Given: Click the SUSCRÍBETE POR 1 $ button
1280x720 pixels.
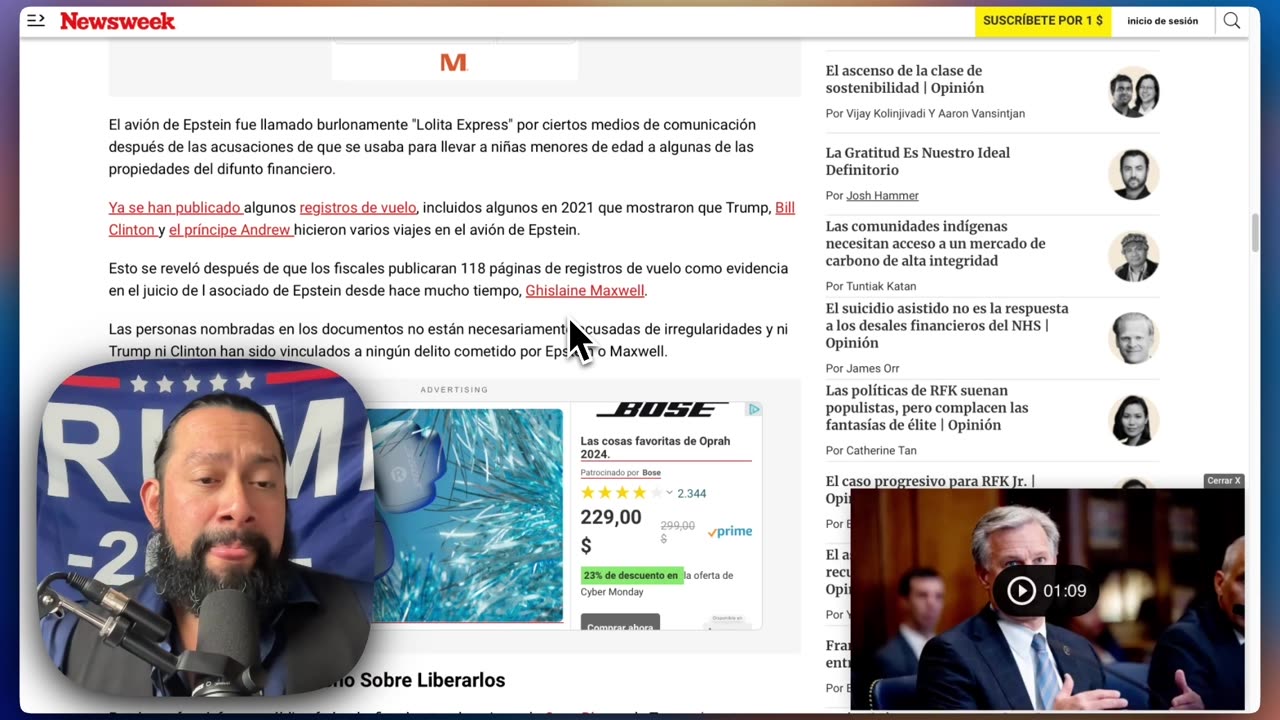Looking at the screenshot, I should click(1043, 21).
